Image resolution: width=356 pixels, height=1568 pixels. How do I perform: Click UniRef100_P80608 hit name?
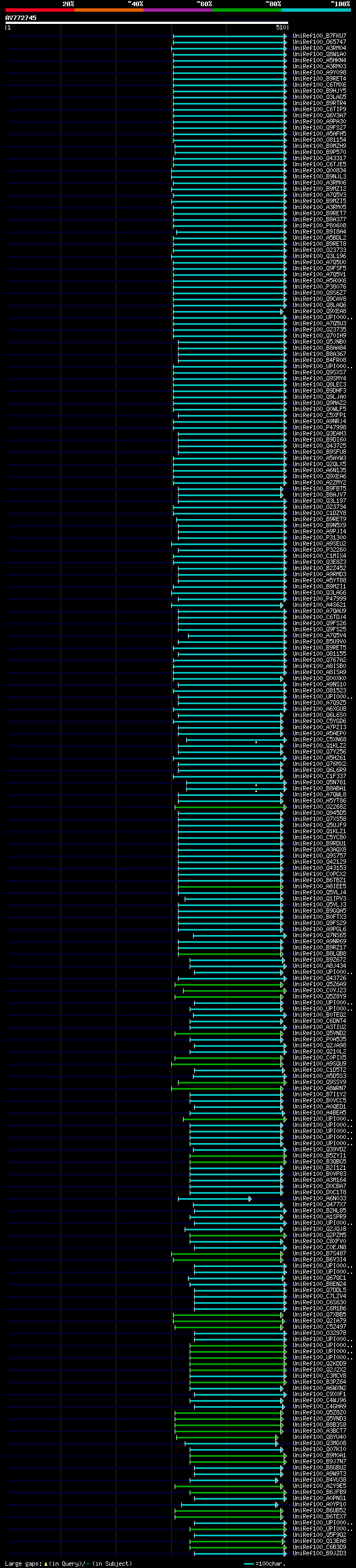(x=319, y=225)
